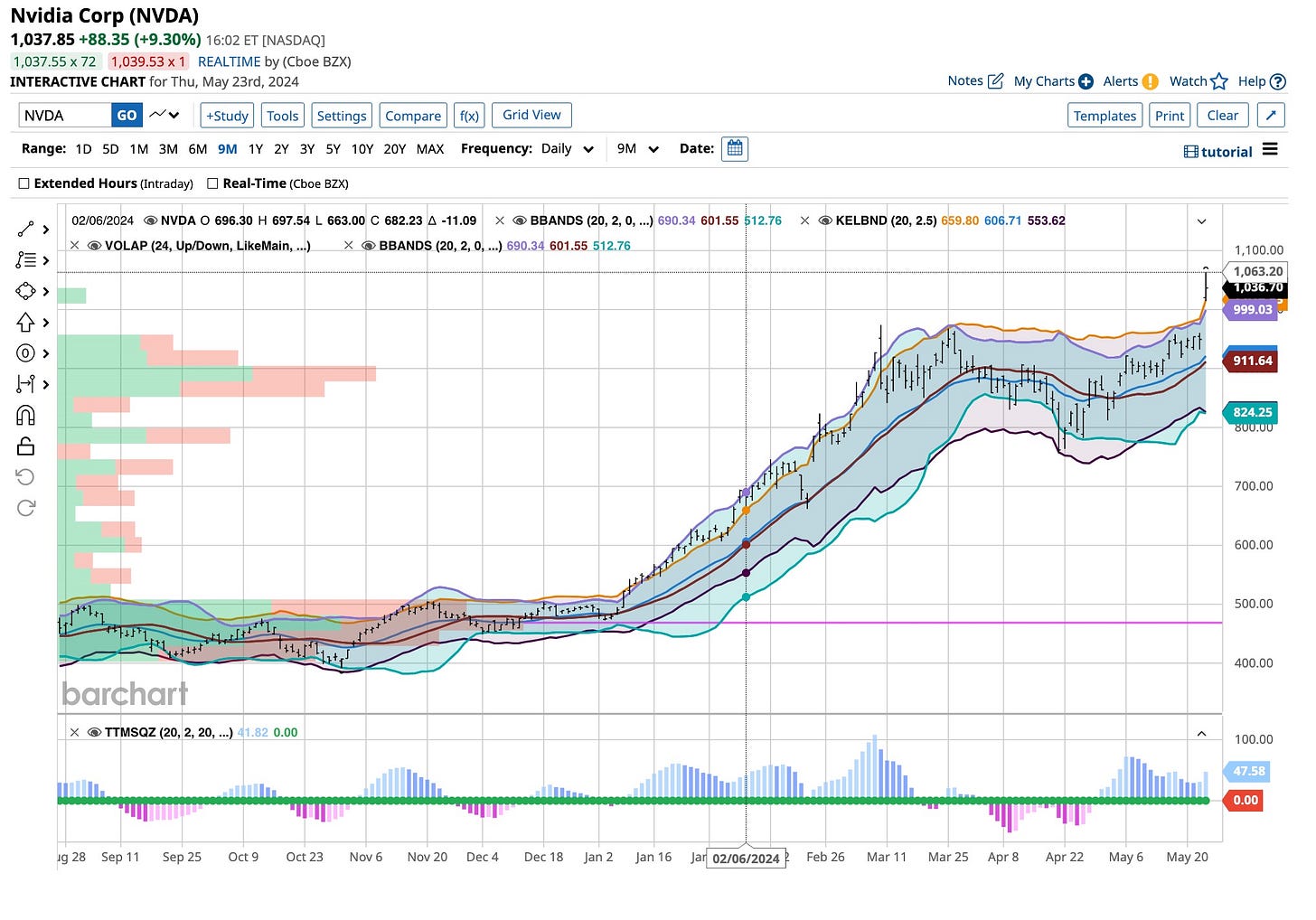
Task: Open Tools button
Action: [282, 116]
